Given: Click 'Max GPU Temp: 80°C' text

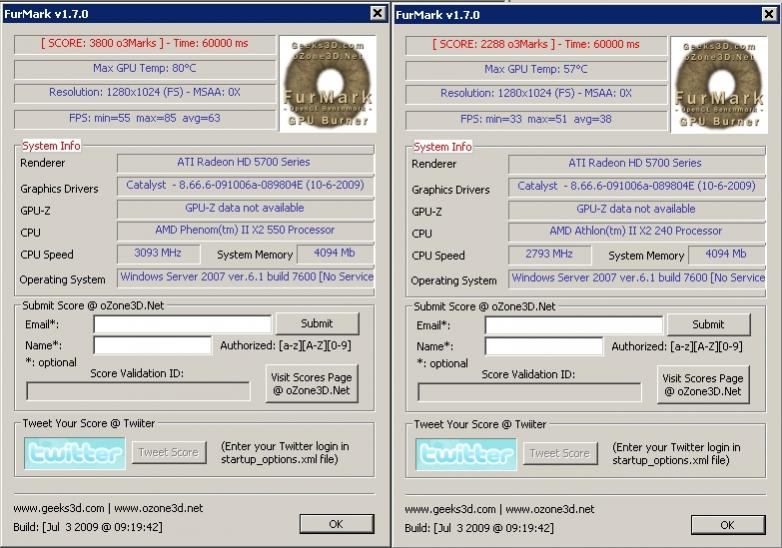Looking at the screenshot, I should 145,68.
